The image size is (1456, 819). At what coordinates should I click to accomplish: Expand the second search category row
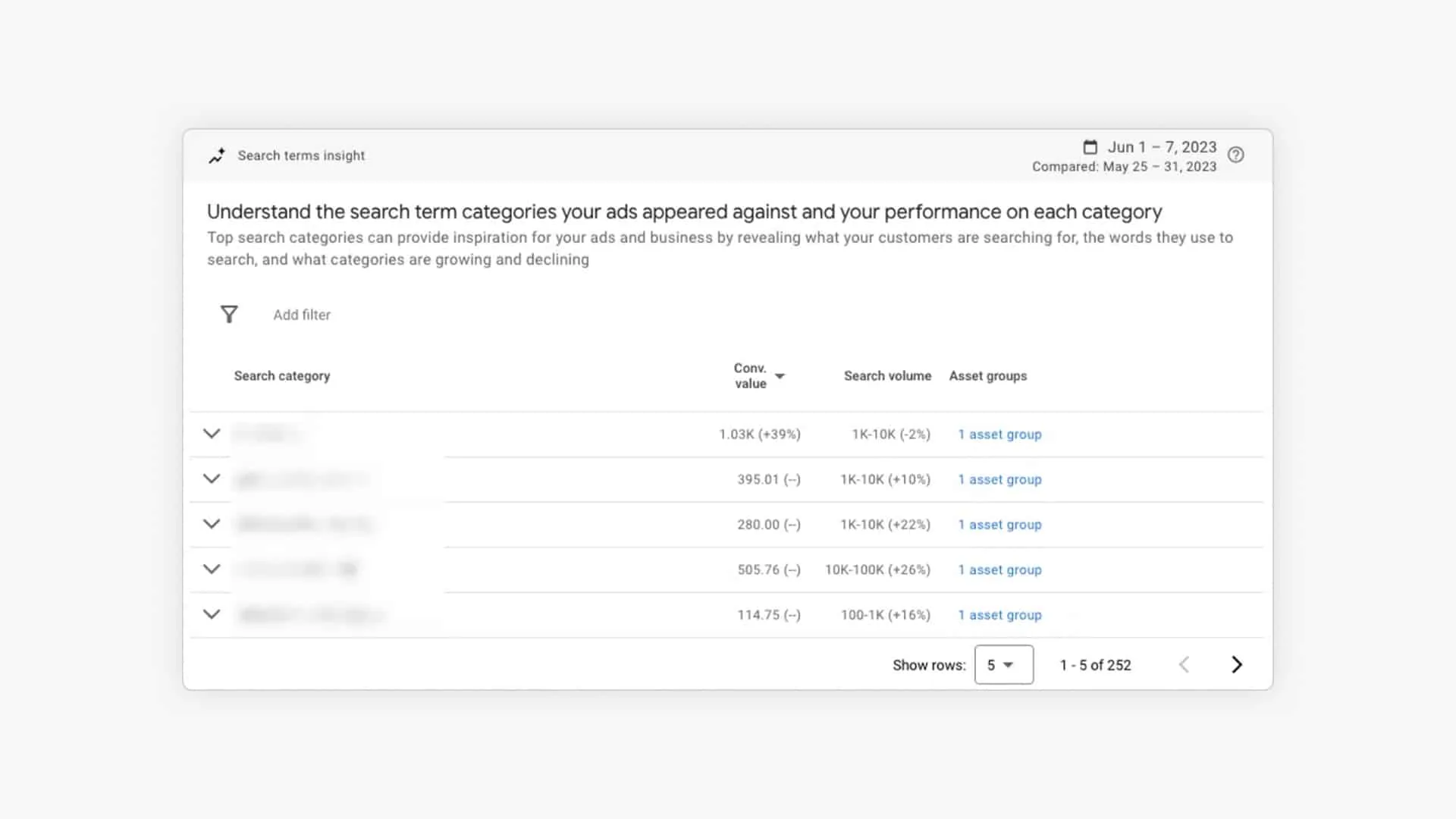[x=212, y=479]
